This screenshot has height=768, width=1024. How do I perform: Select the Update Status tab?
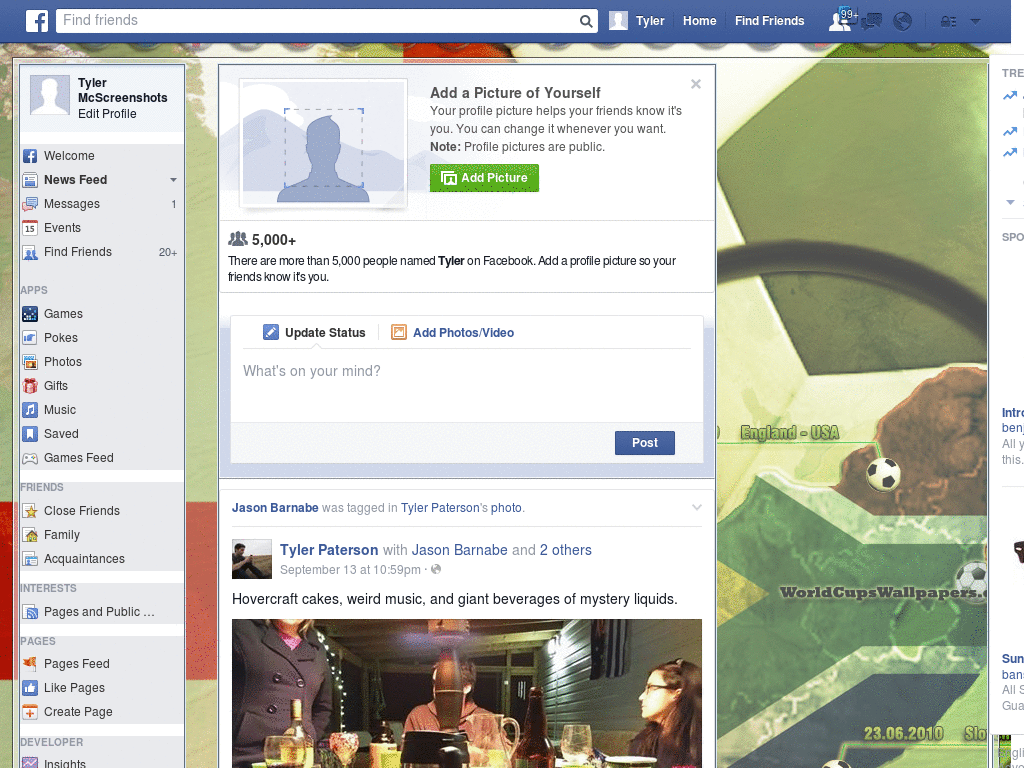tap(314, 332)
